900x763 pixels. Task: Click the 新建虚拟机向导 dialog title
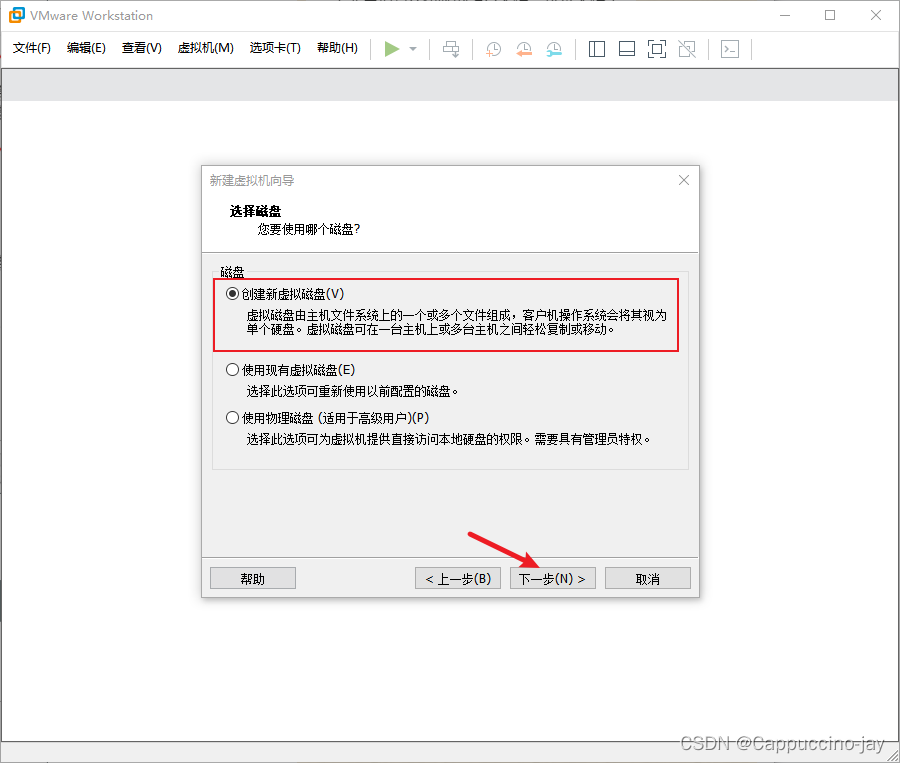click(251, 181)
